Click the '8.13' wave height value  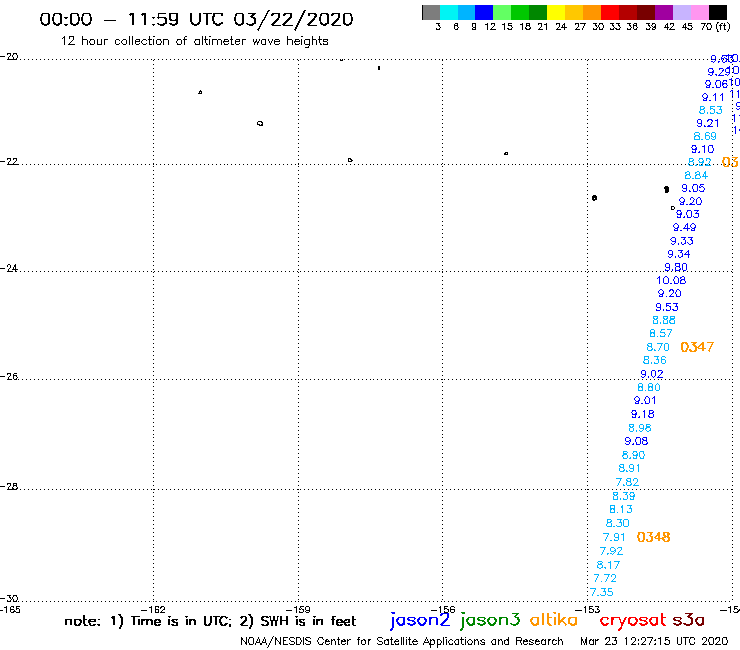[x=621, y=510]
